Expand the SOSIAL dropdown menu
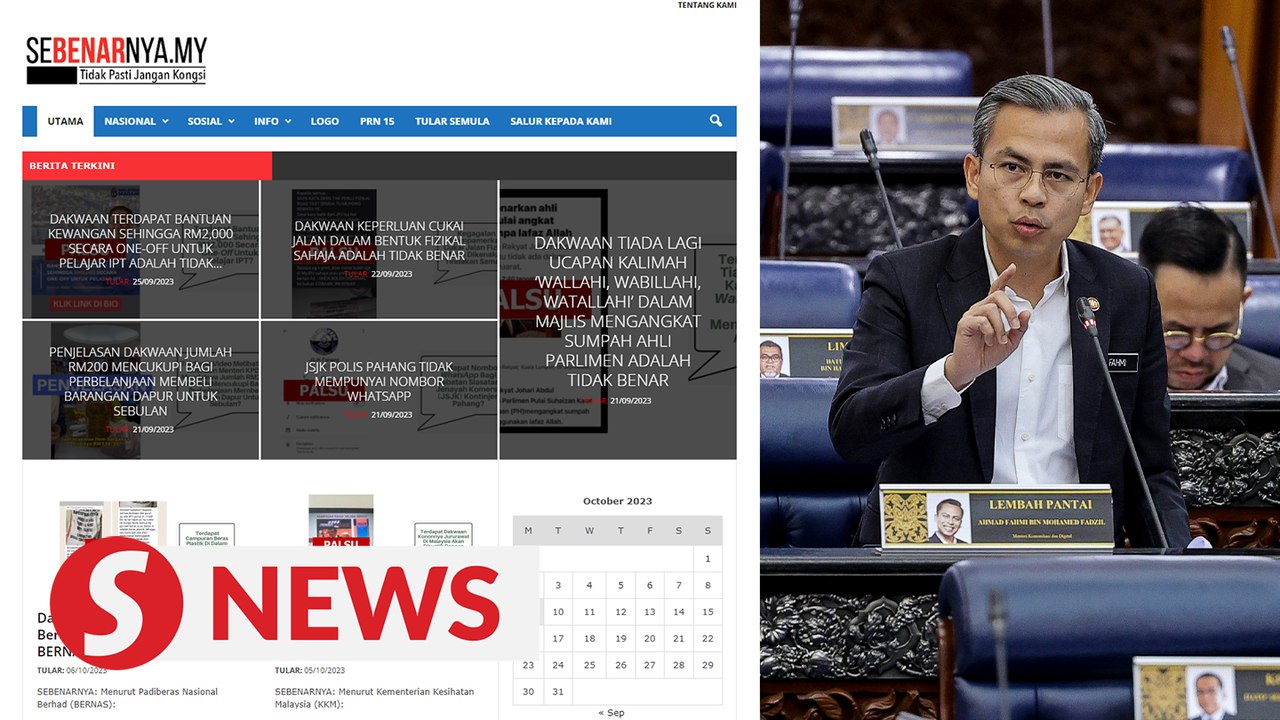Screen dimensions: 1280x720 [x=211, y=121]
